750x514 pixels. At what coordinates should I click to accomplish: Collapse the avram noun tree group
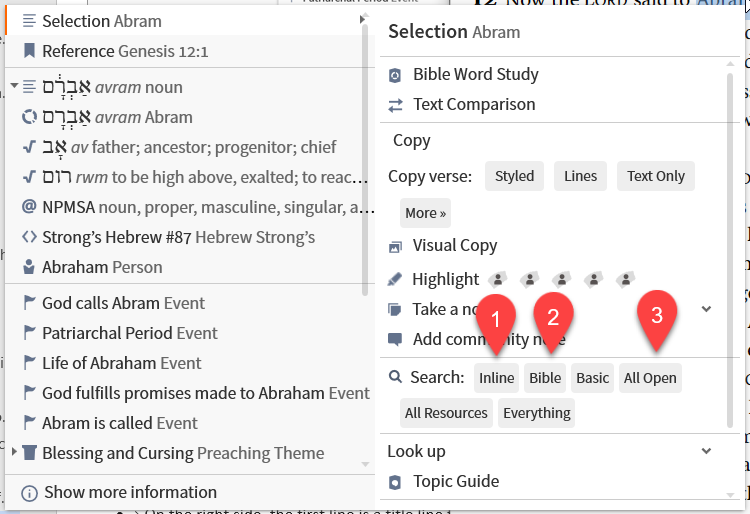pyautogui.click(x=14, y=86)
